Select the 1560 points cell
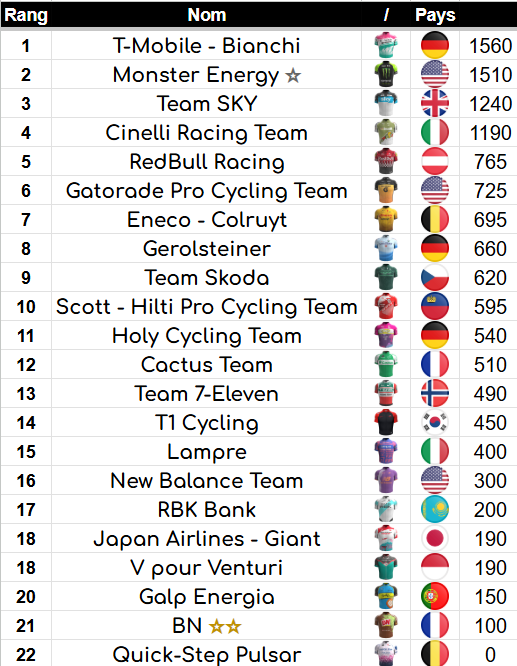The width and height of the screenshot is (517, 666). tap(490, 45)
